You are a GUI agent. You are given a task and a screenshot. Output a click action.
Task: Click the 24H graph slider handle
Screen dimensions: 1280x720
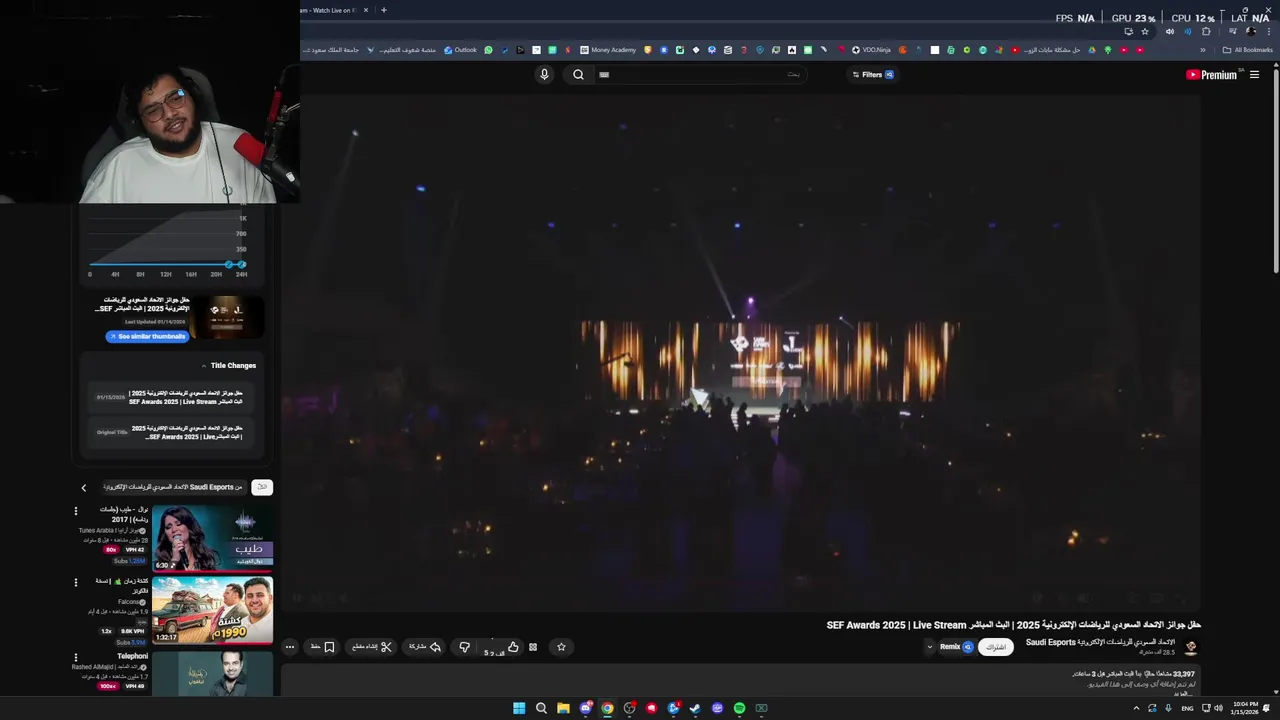coord(241,265)
